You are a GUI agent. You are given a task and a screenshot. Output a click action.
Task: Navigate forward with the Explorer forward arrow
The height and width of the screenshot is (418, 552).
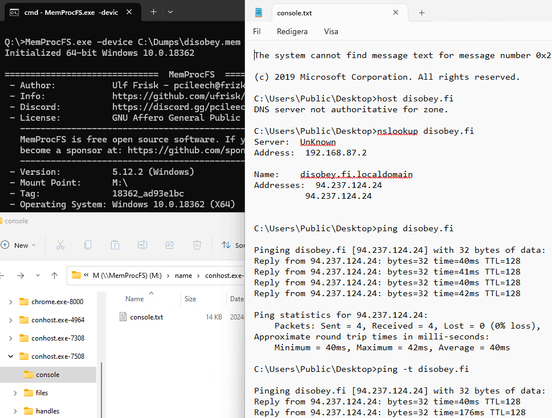[x=21, y=275]
